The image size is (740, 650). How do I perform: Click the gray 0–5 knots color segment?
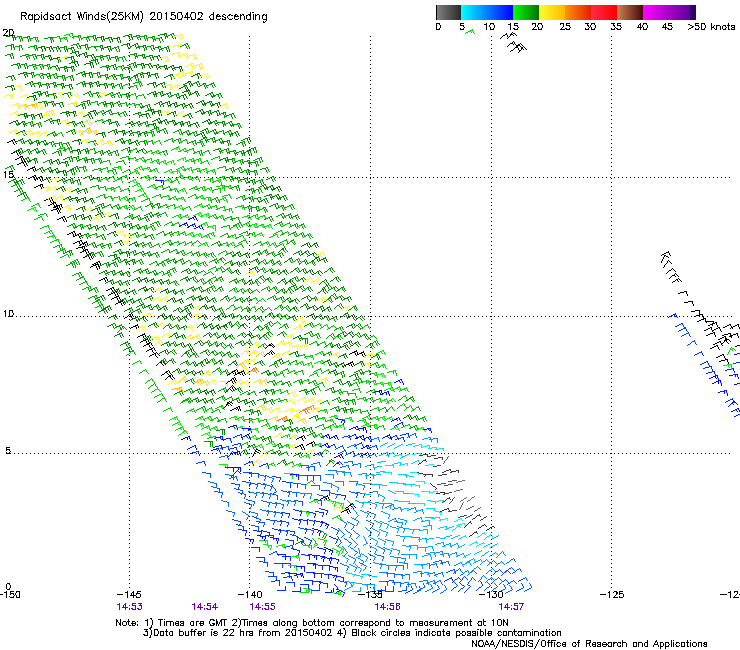click(x=448, y=12)
